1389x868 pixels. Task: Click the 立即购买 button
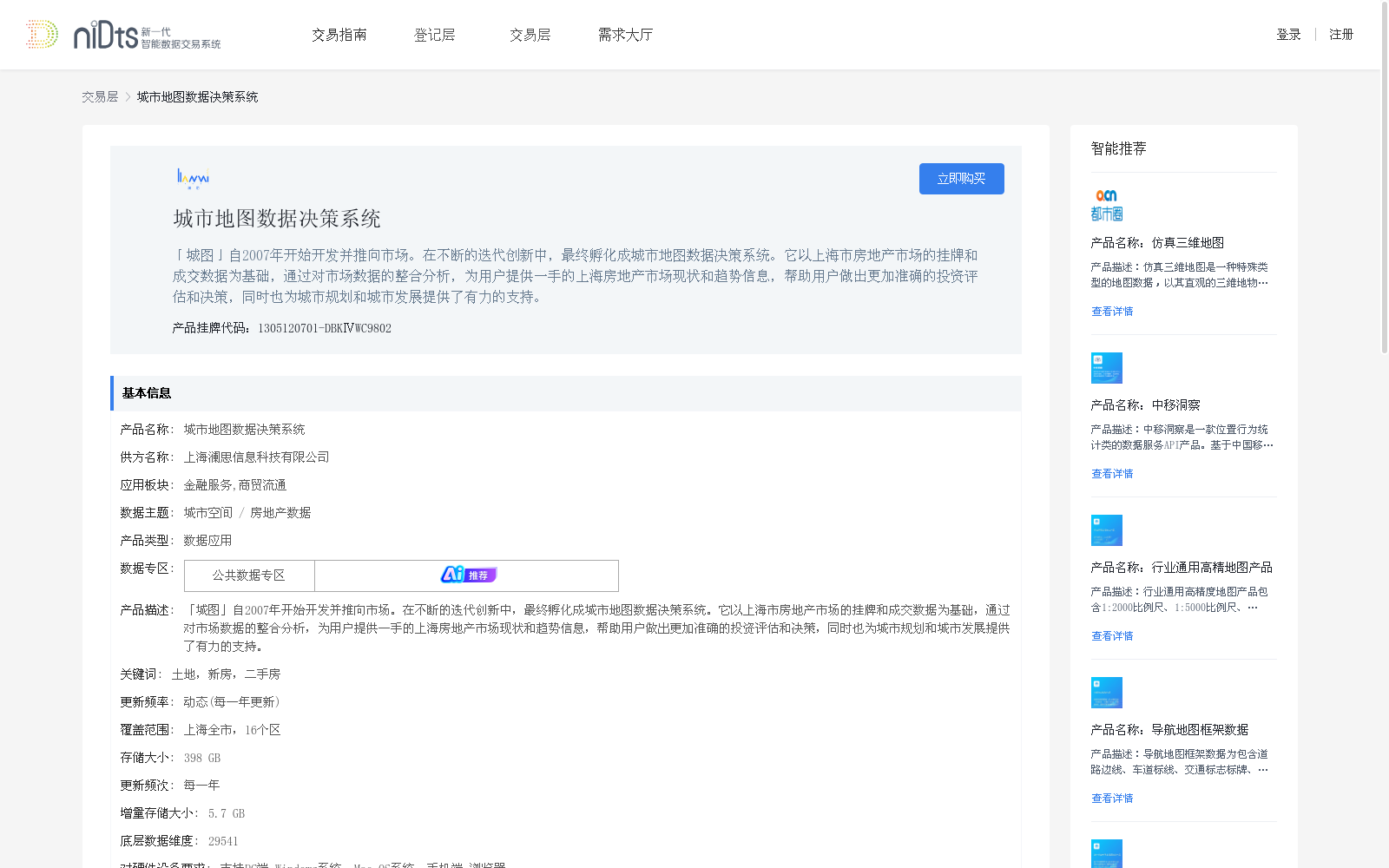click(962, 179)
